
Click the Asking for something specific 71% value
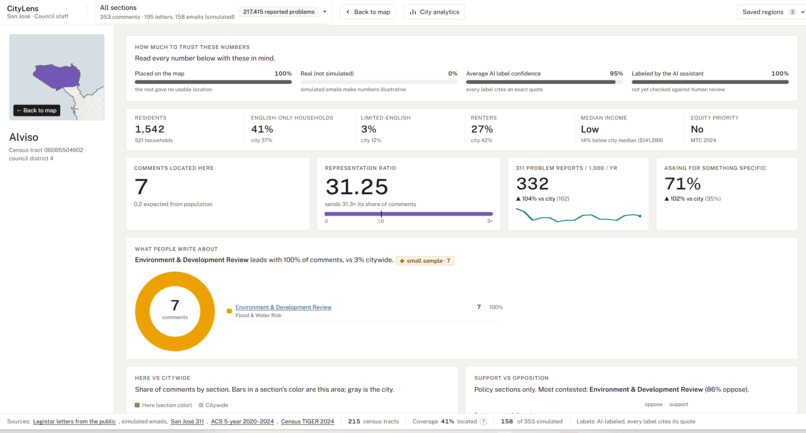(683, 184)
